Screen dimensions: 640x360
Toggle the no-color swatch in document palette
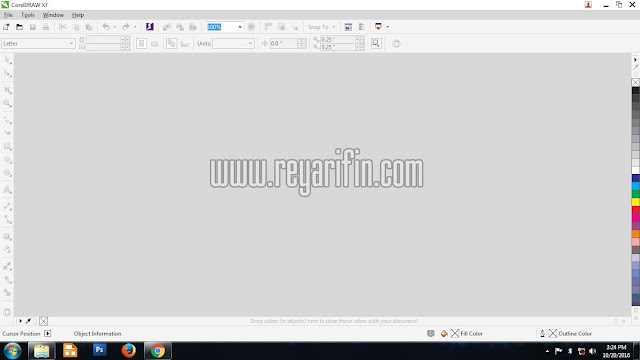[44, 321]
